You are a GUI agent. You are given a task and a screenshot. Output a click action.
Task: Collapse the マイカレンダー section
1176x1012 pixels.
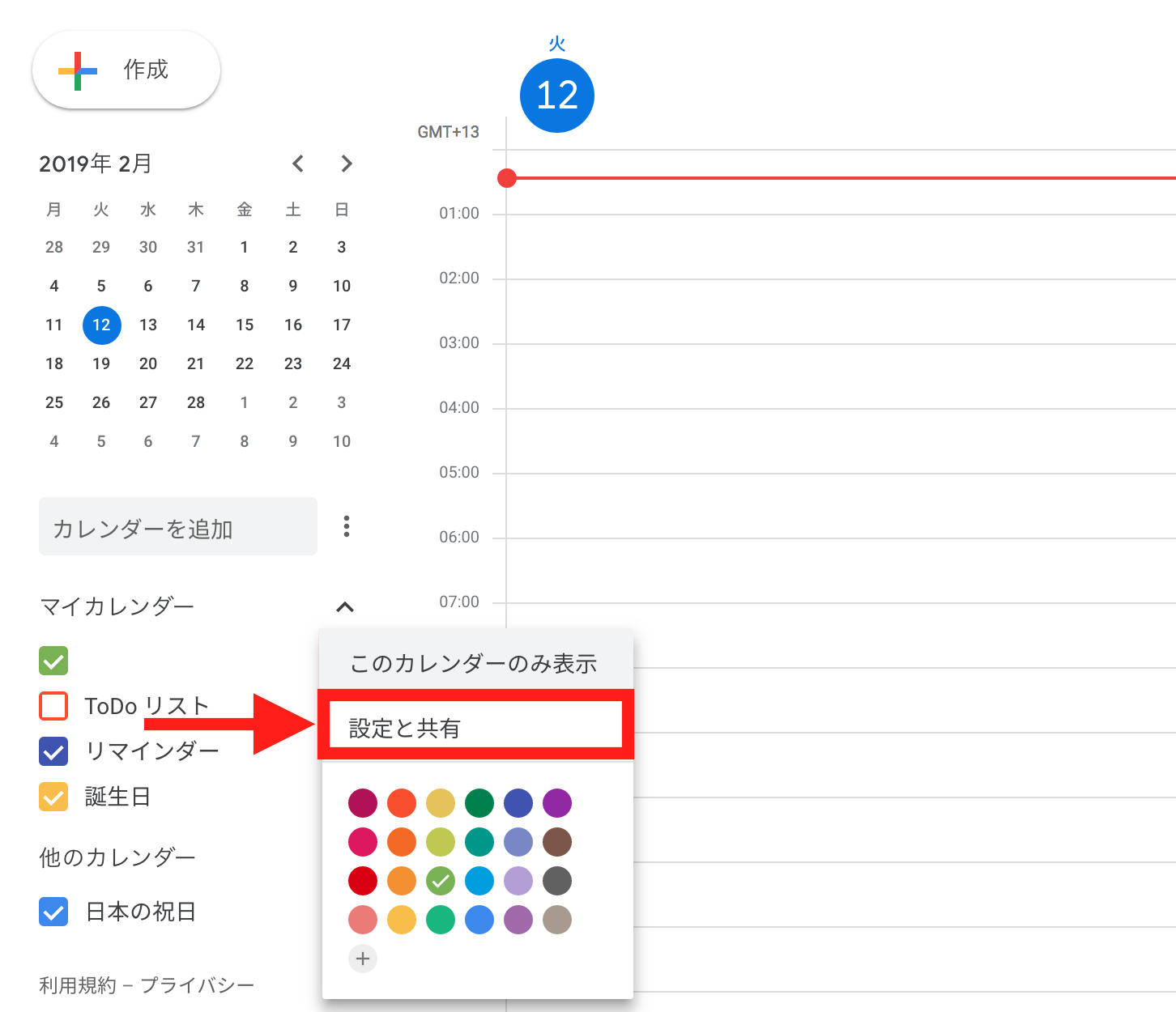click(x=347, y=607)
